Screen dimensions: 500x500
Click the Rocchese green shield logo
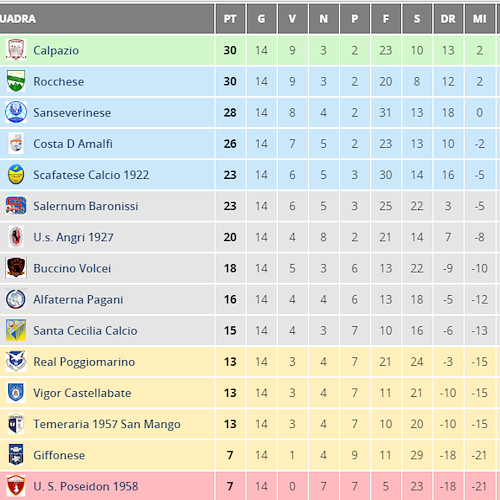[x=16, y=81]
